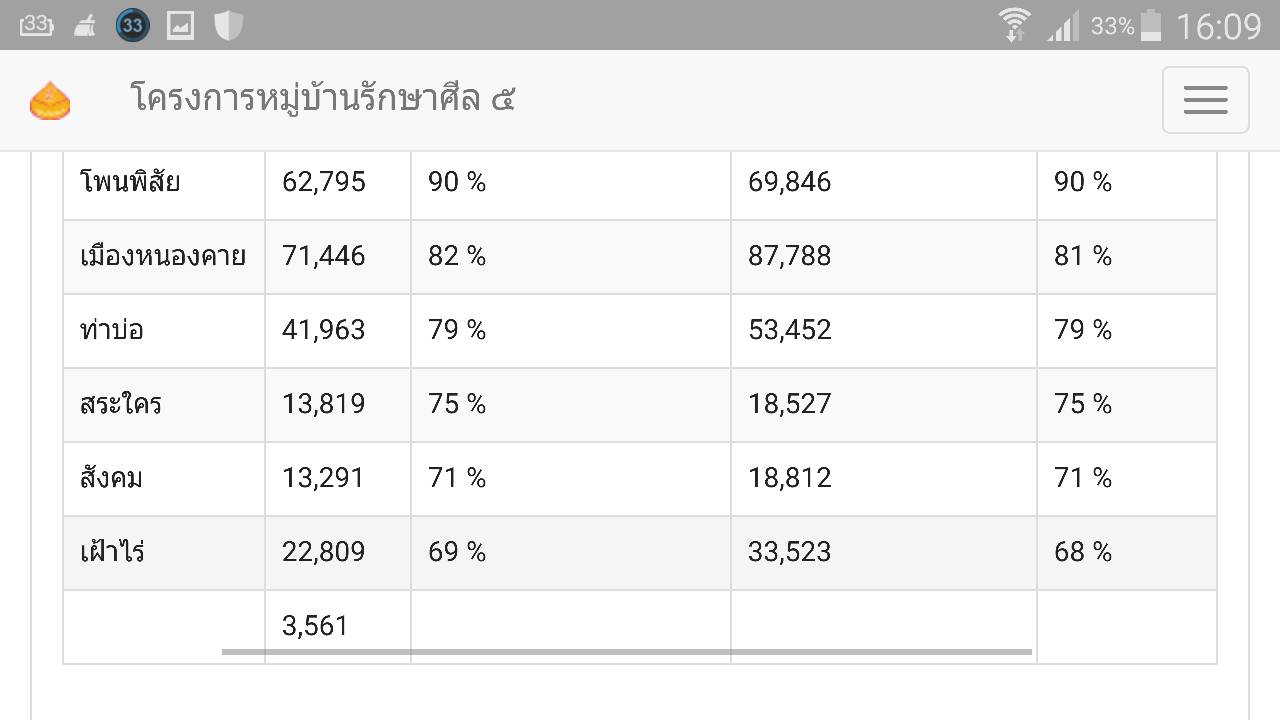
Task: Select the โพนพิสัย row name cell
Action: (164, 183)
